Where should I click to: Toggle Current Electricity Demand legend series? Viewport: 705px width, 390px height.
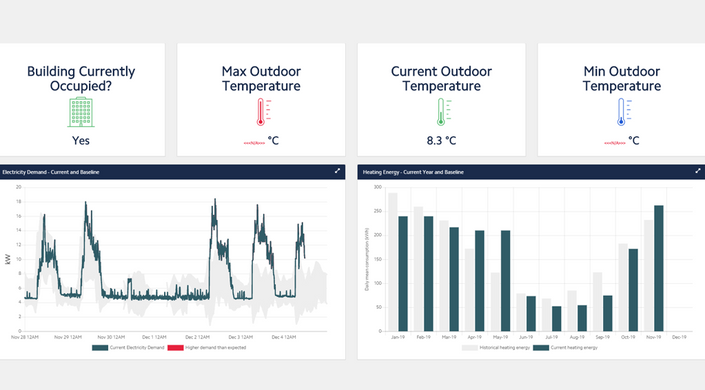click(x=128, y=348)
